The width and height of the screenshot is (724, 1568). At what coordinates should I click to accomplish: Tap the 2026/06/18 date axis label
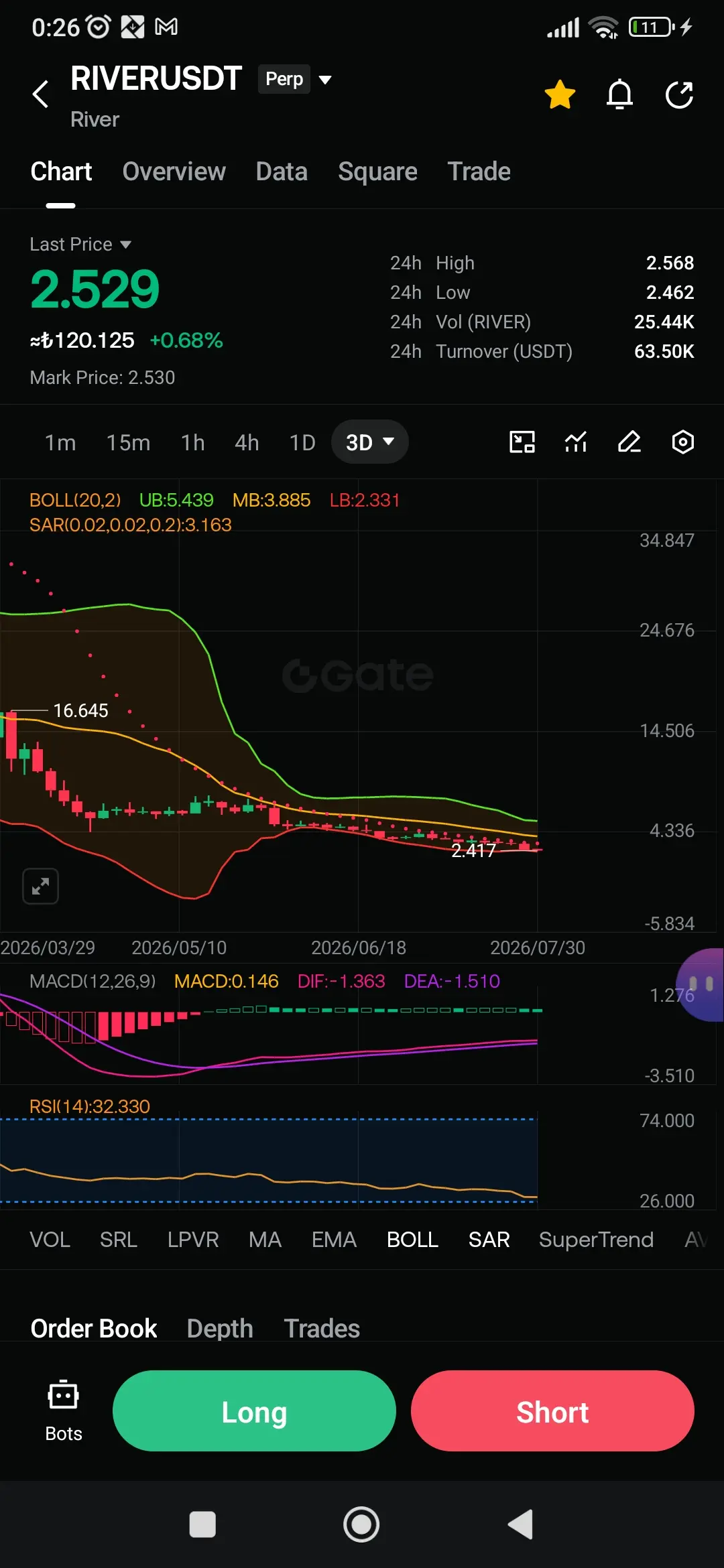(359, 948)
